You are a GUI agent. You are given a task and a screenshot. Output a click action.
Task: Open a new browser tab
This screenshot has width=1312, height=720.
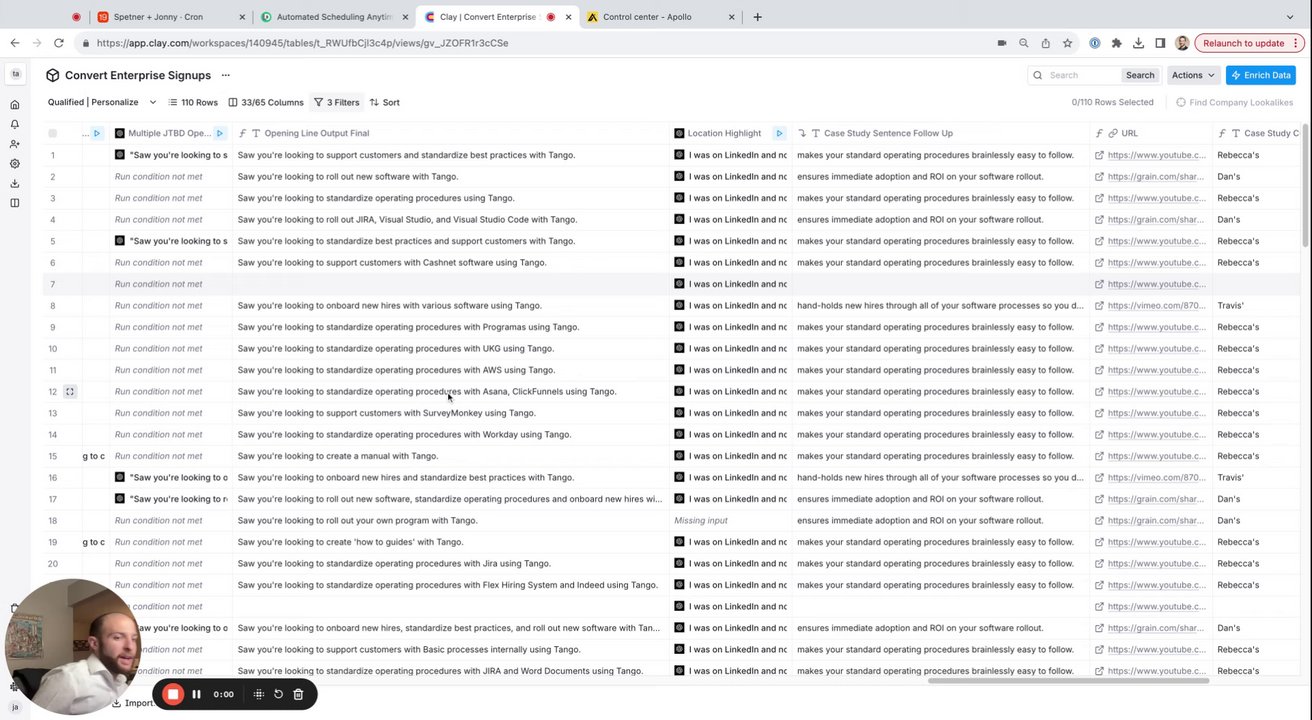click(x=757, y=17)
